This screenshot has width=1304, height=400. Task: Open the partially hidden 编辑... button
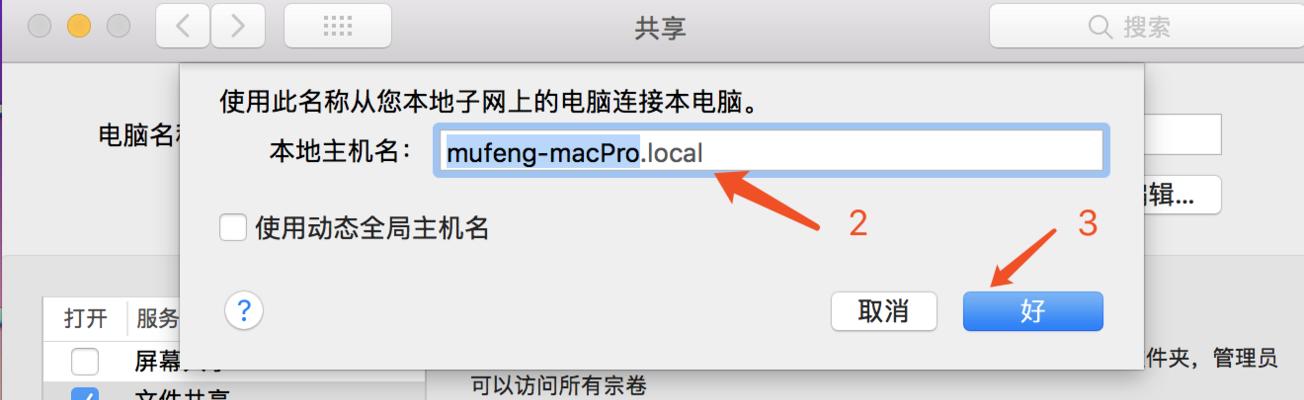coord(1183,195)
